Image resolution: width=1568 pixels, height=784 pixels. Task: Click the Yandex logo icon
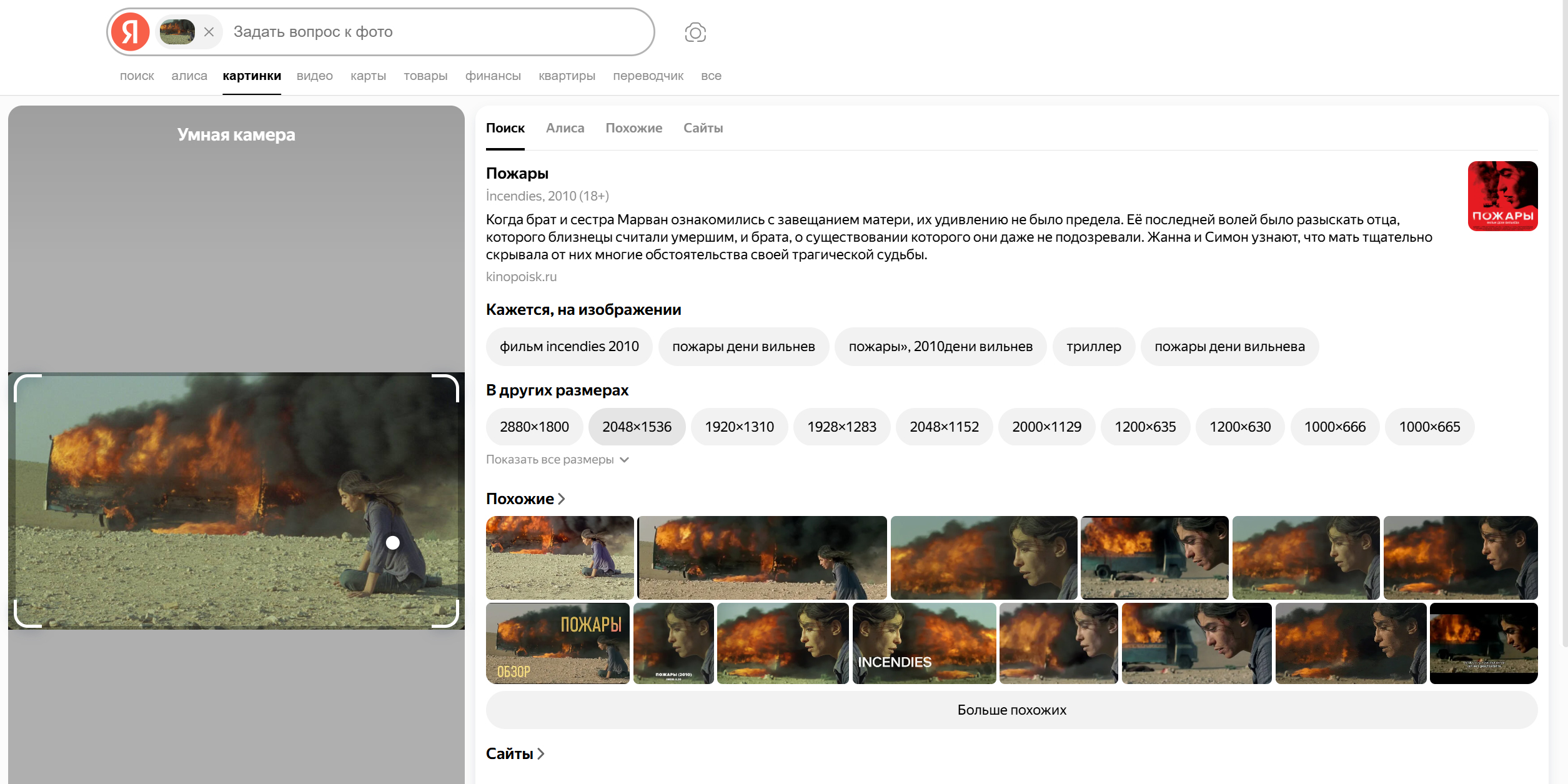[130, 32]
